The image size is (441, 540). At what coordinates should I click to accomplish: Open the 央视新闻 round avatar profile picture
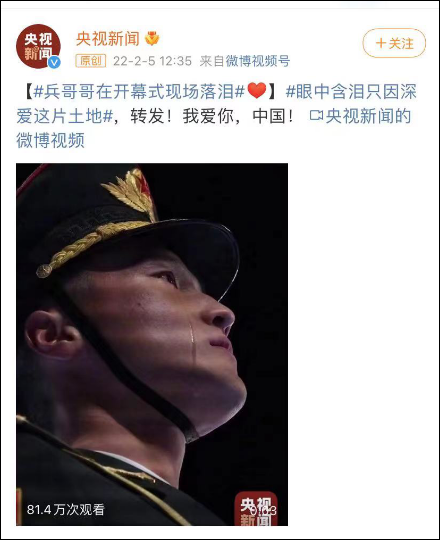[x=38, y=46]
